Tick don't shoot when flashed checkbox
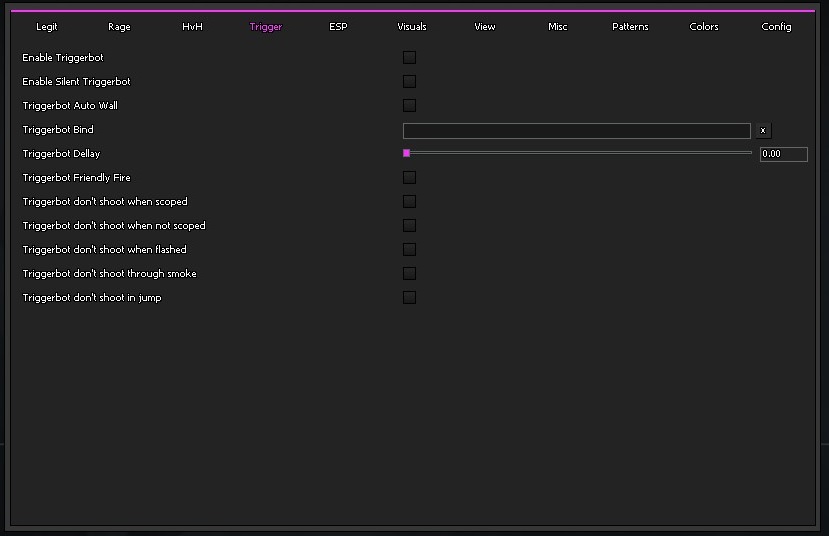829x536 pixels. [x=409, y=250]
